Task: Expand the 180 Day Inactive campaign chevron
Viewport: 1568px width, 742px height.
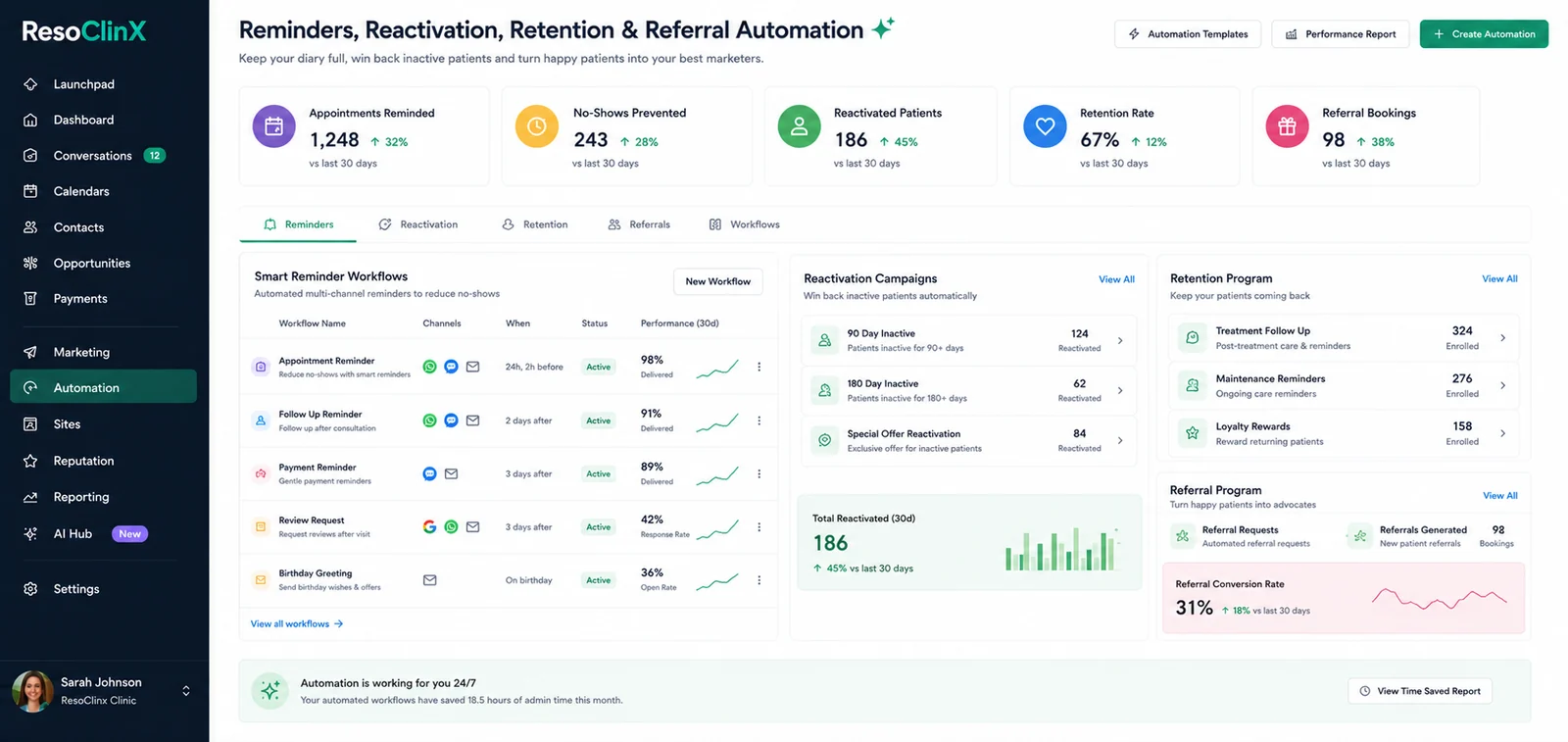Action: 1120,390
